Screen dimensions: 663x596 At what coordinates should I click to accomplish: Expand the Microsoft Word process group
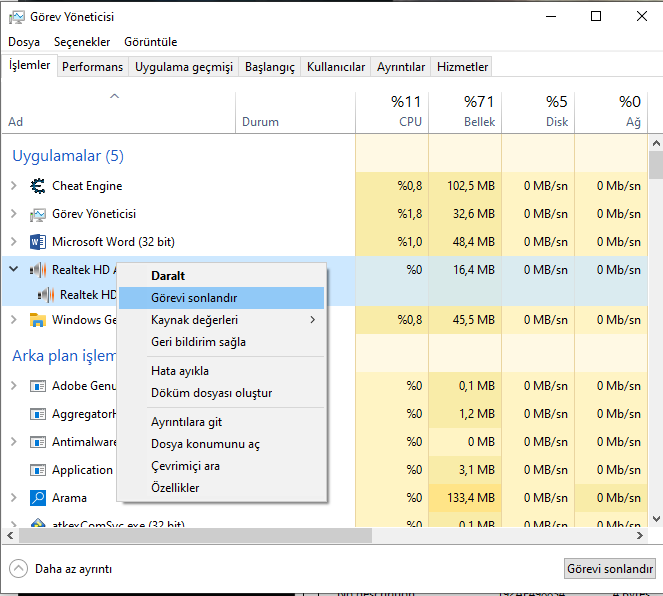pos(14,242)
